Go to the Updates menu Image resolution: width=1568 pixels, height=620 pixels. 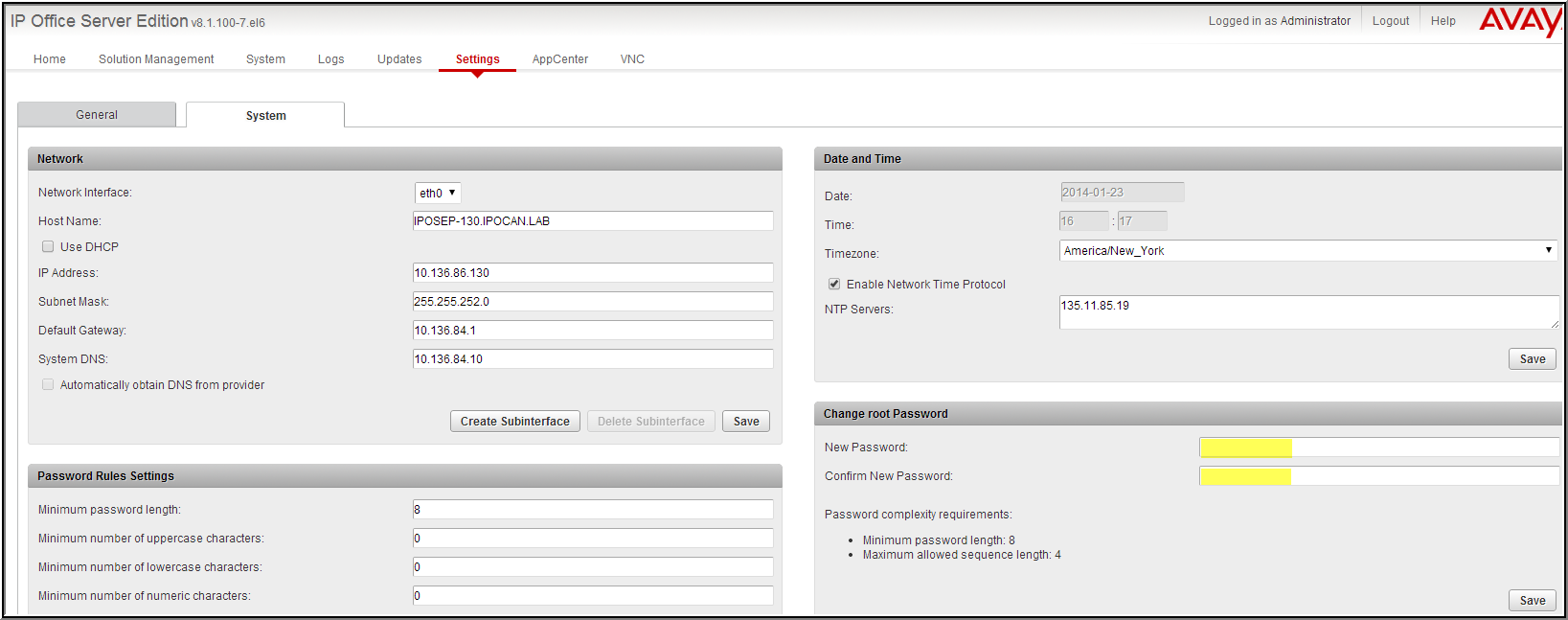click(399, 58)
